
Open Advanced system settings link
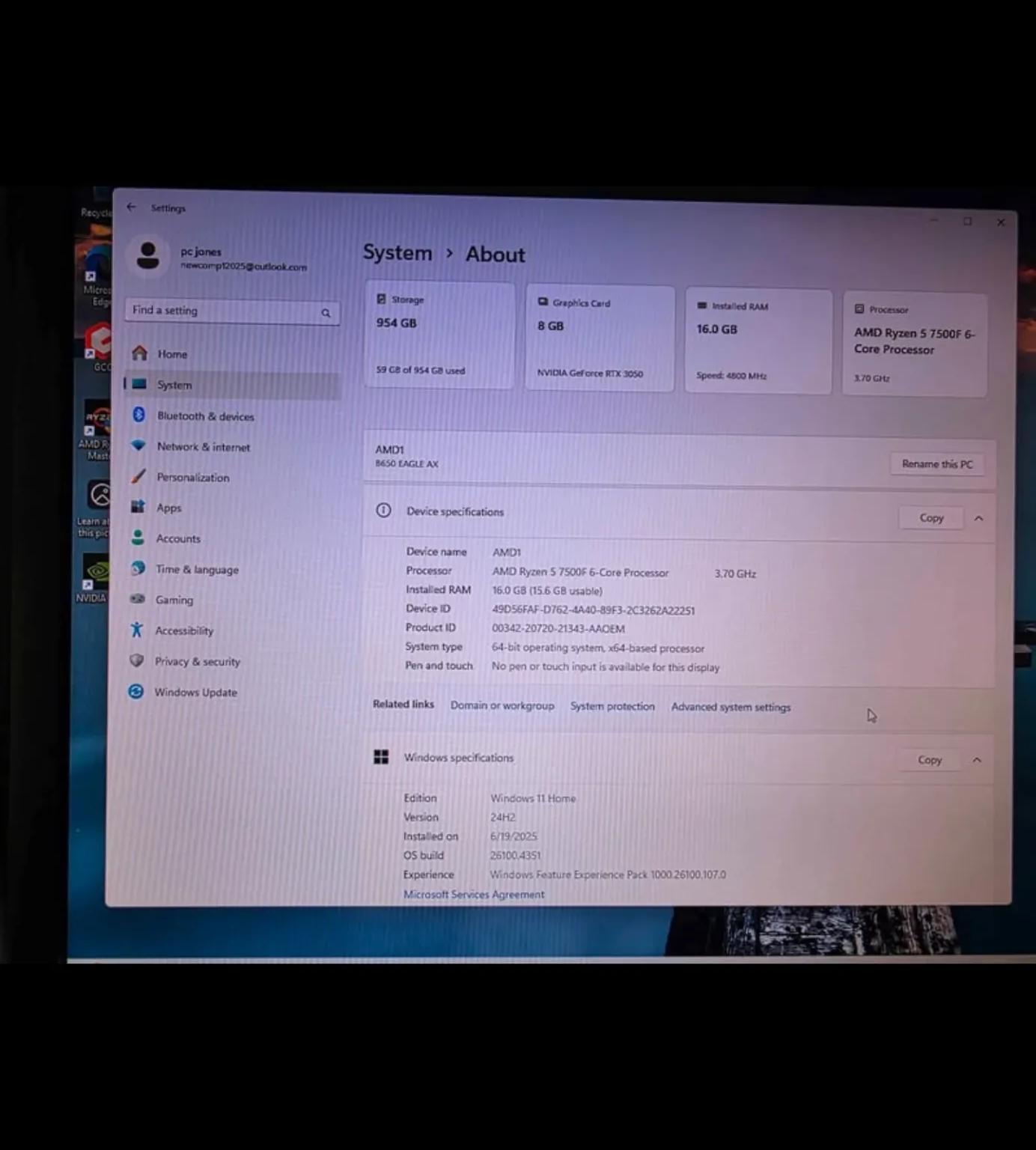[x=731, y=707]
